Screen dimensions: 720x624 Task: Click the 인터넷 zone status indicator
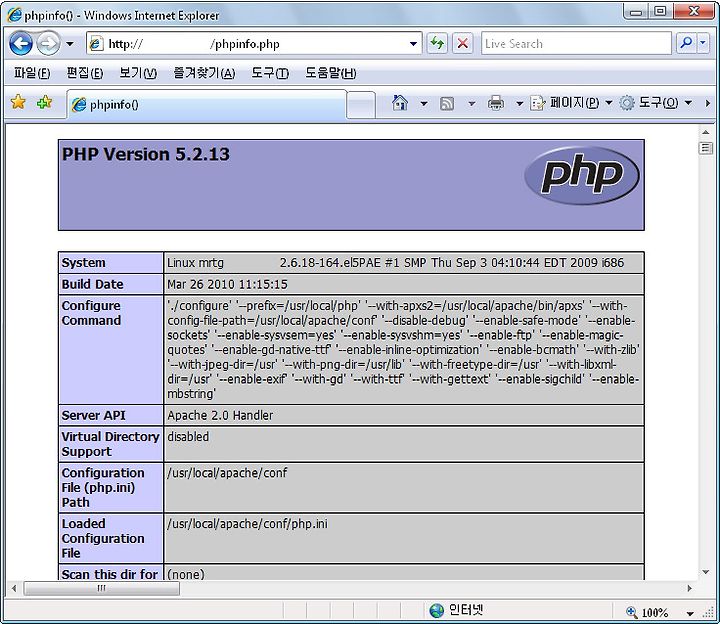click(456, 610)
